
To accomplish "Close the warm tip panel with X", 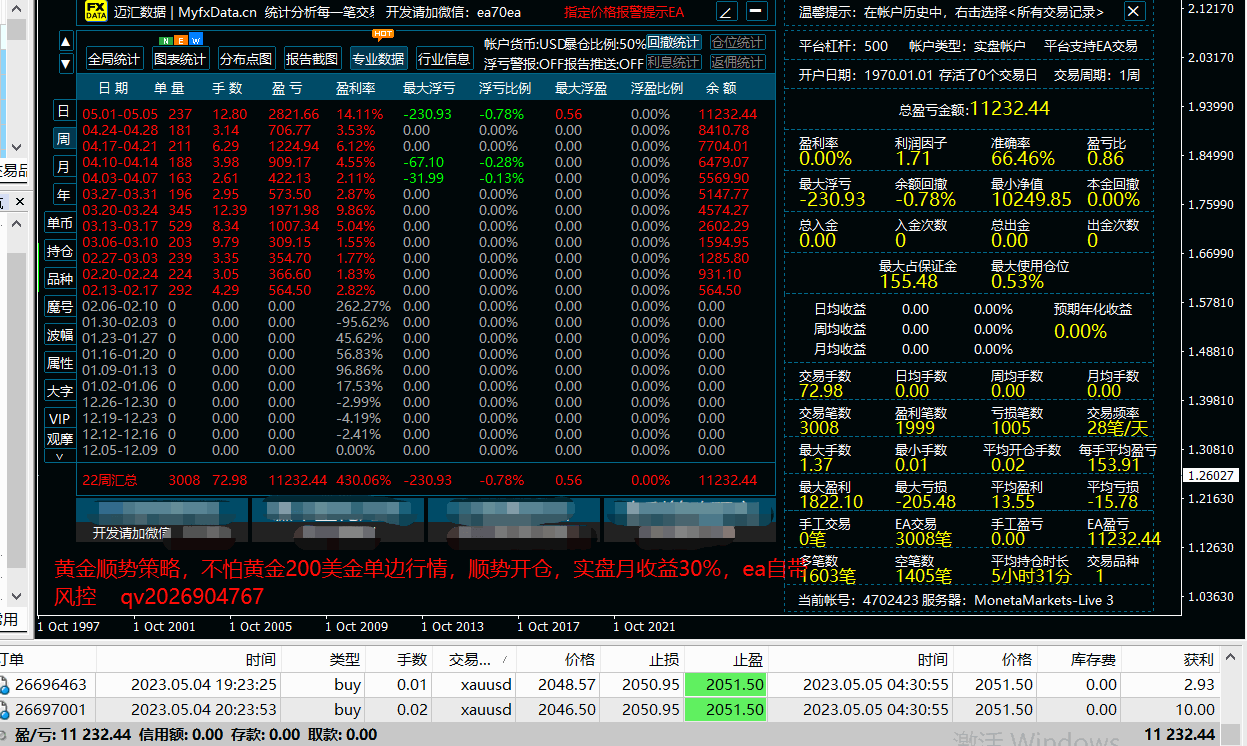I will point(1133,11).
